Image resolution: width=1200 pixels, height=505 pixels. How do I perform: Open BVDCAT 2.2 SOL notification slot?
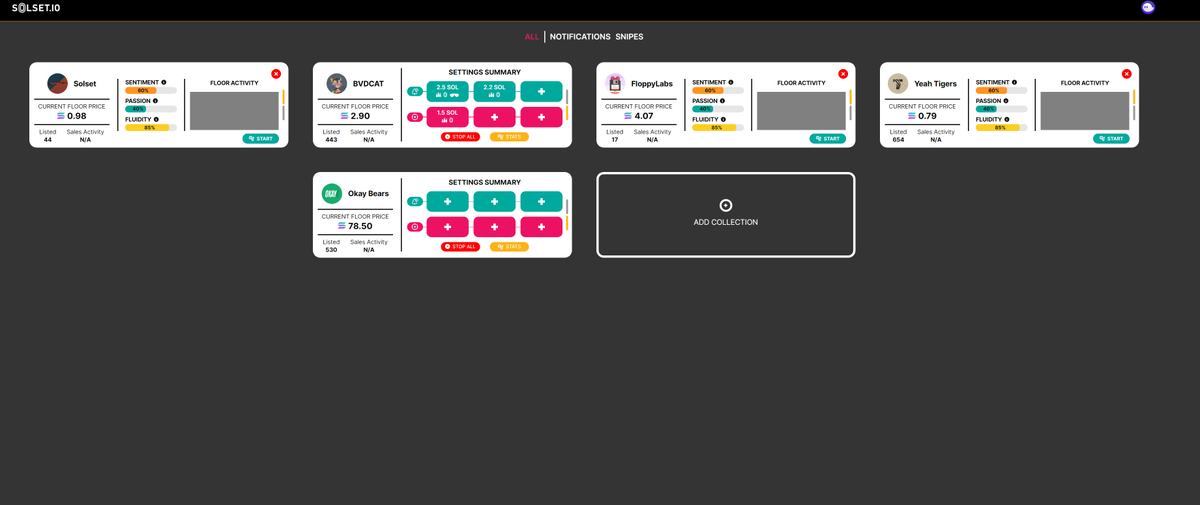pyautogui.click(x=494, y=91)
